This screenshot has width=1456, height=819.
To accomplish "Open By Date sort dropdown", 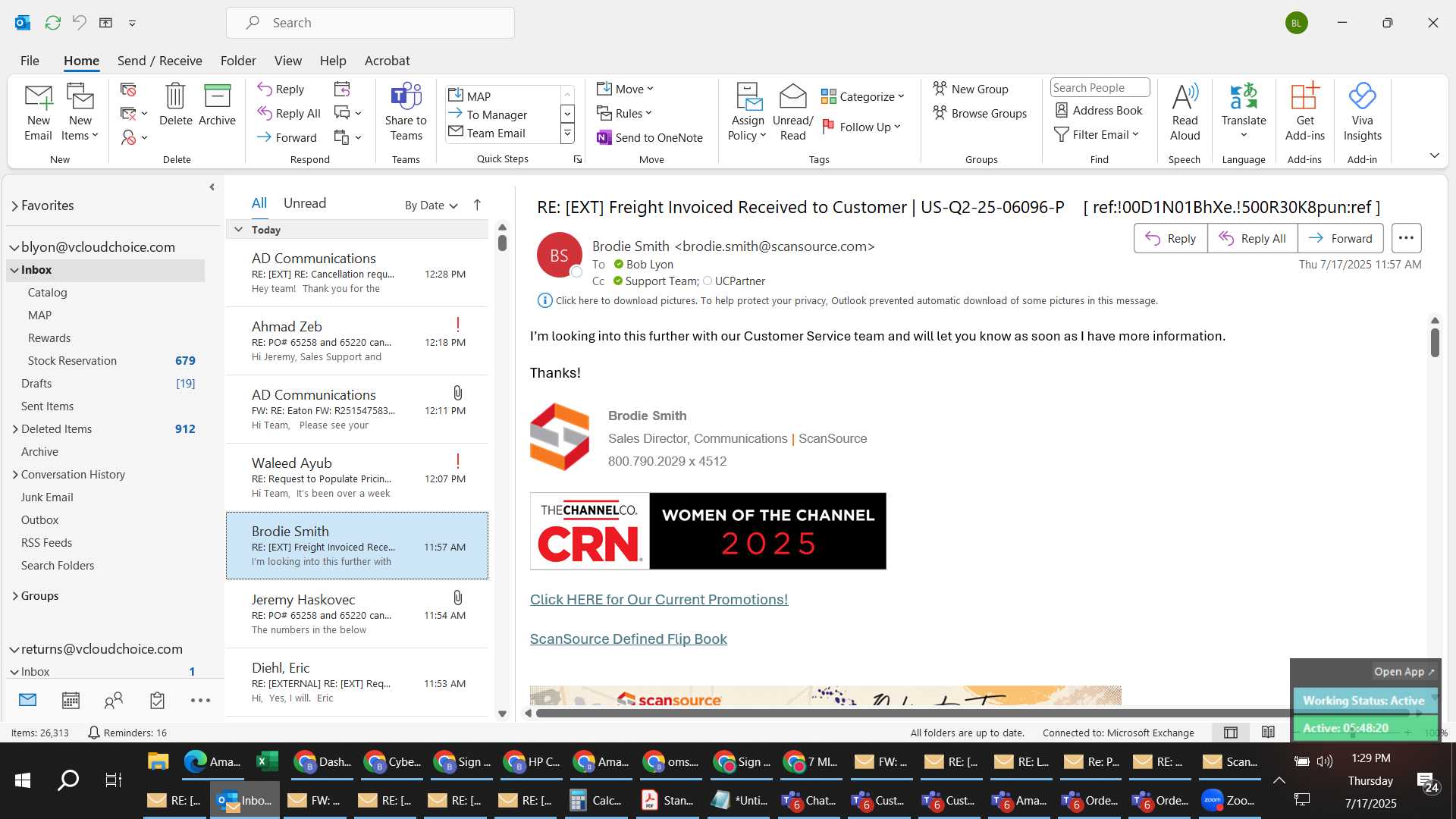I will point(431,205).
